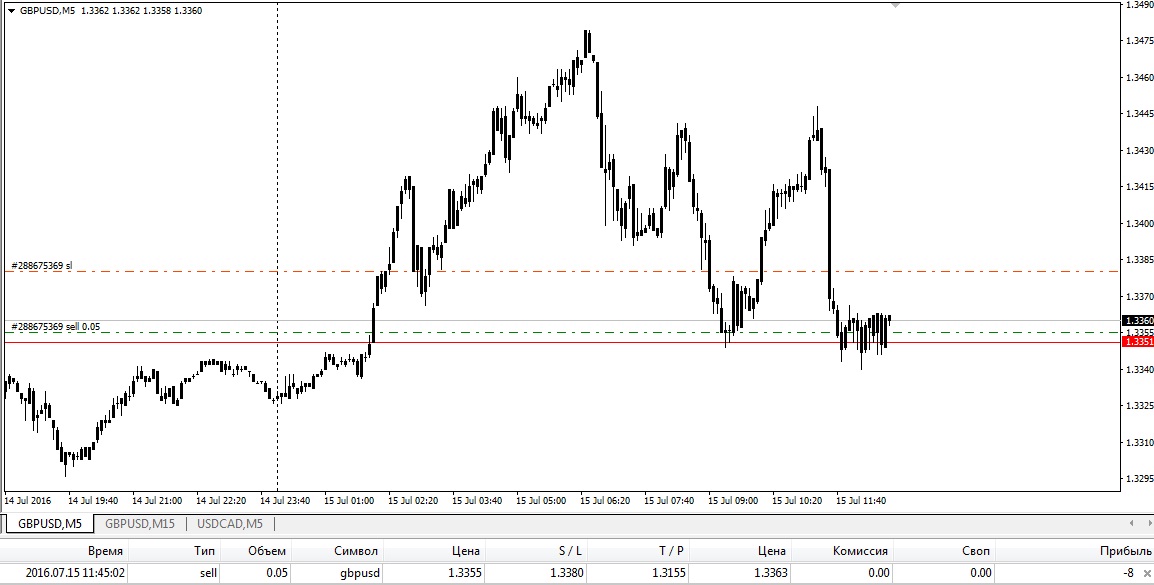Image resolution: width=1154 pixels, height=585 pixels.
Task: Click the '14 Jul 23:40' time axis label
Action: point(285,500)
